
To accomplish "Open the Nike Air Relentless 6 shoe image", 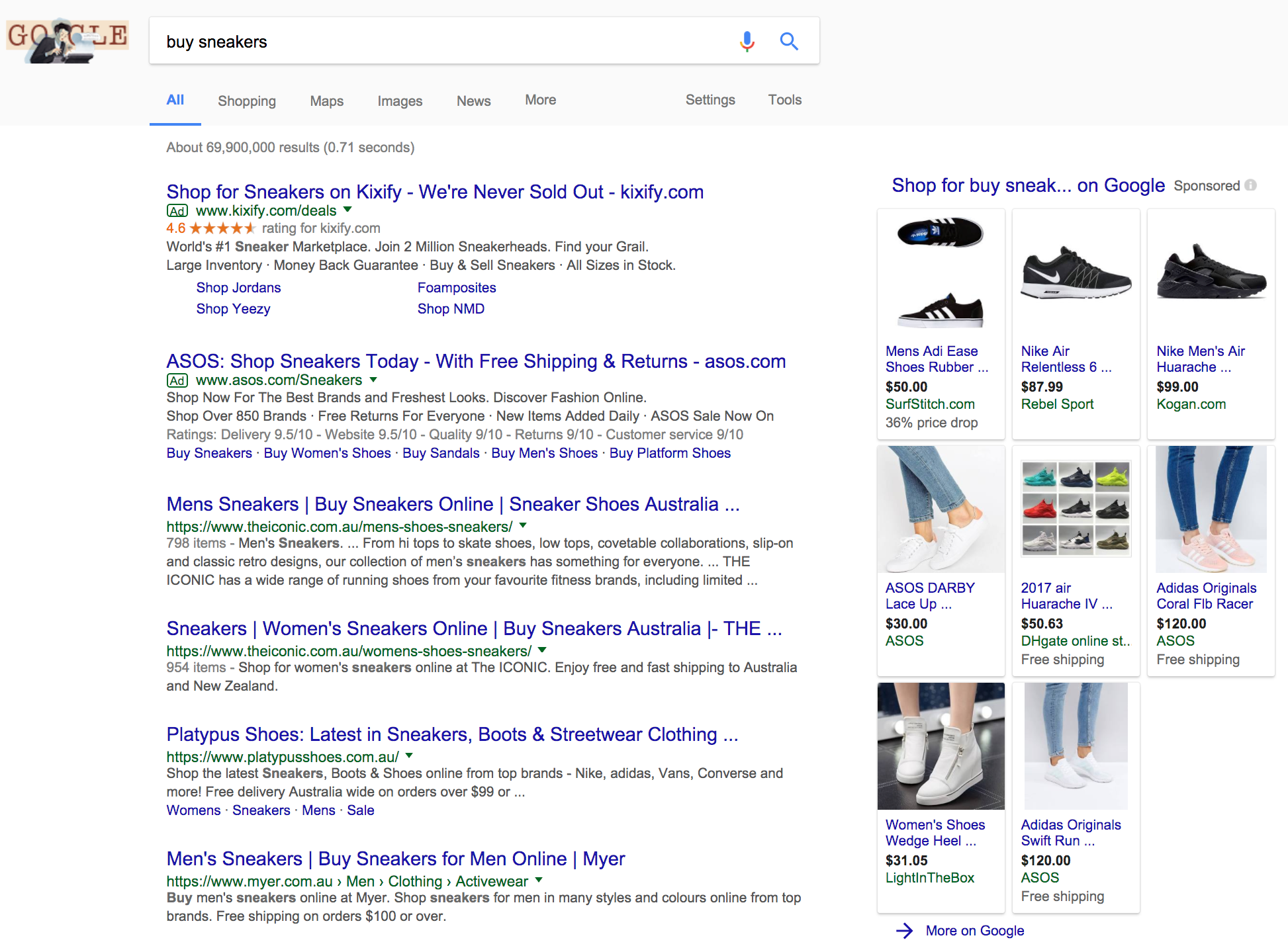I will pos(1076,273).
